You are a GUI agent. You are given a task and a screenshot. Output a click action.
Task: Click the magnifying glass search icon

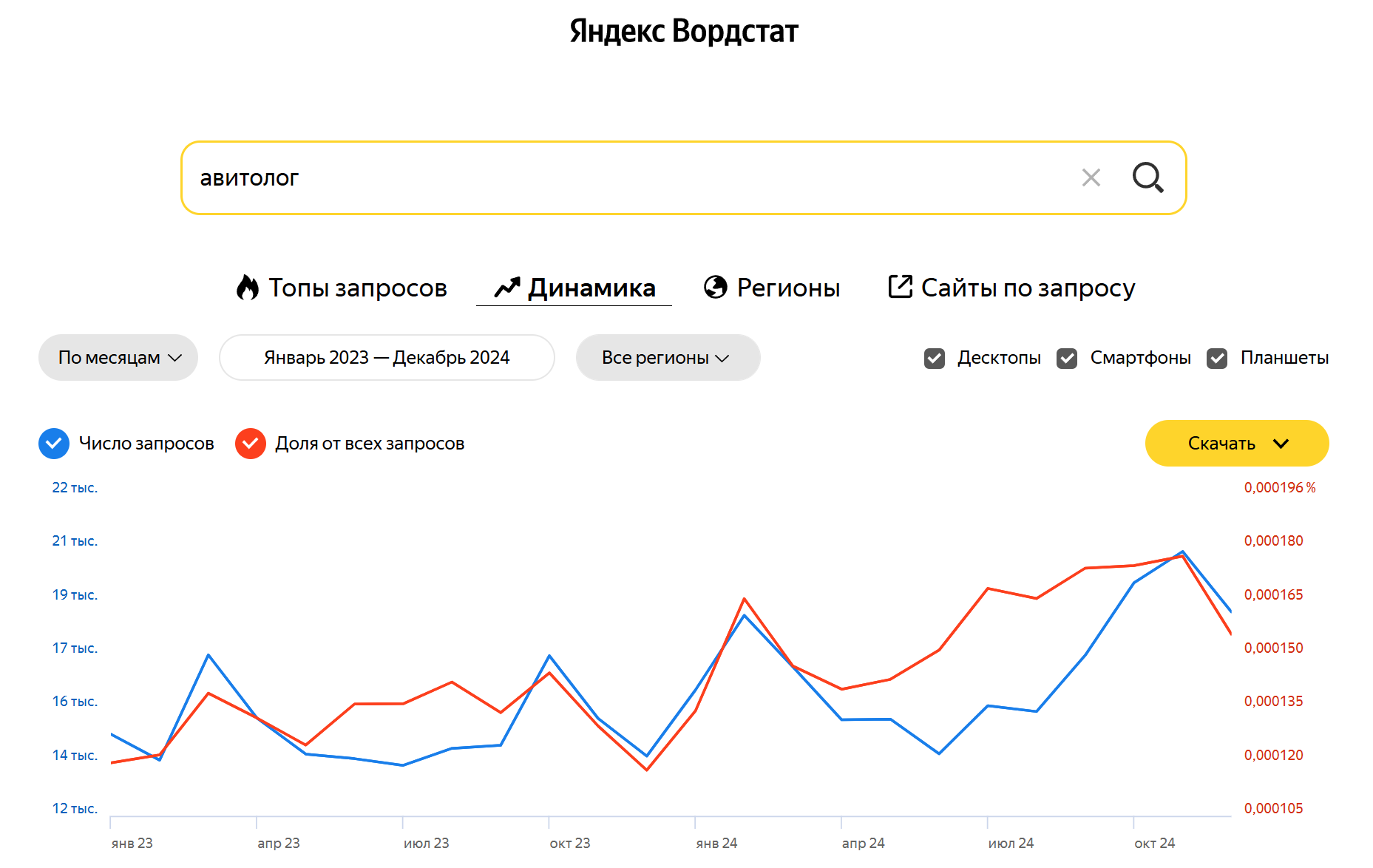pos(1147,177)
